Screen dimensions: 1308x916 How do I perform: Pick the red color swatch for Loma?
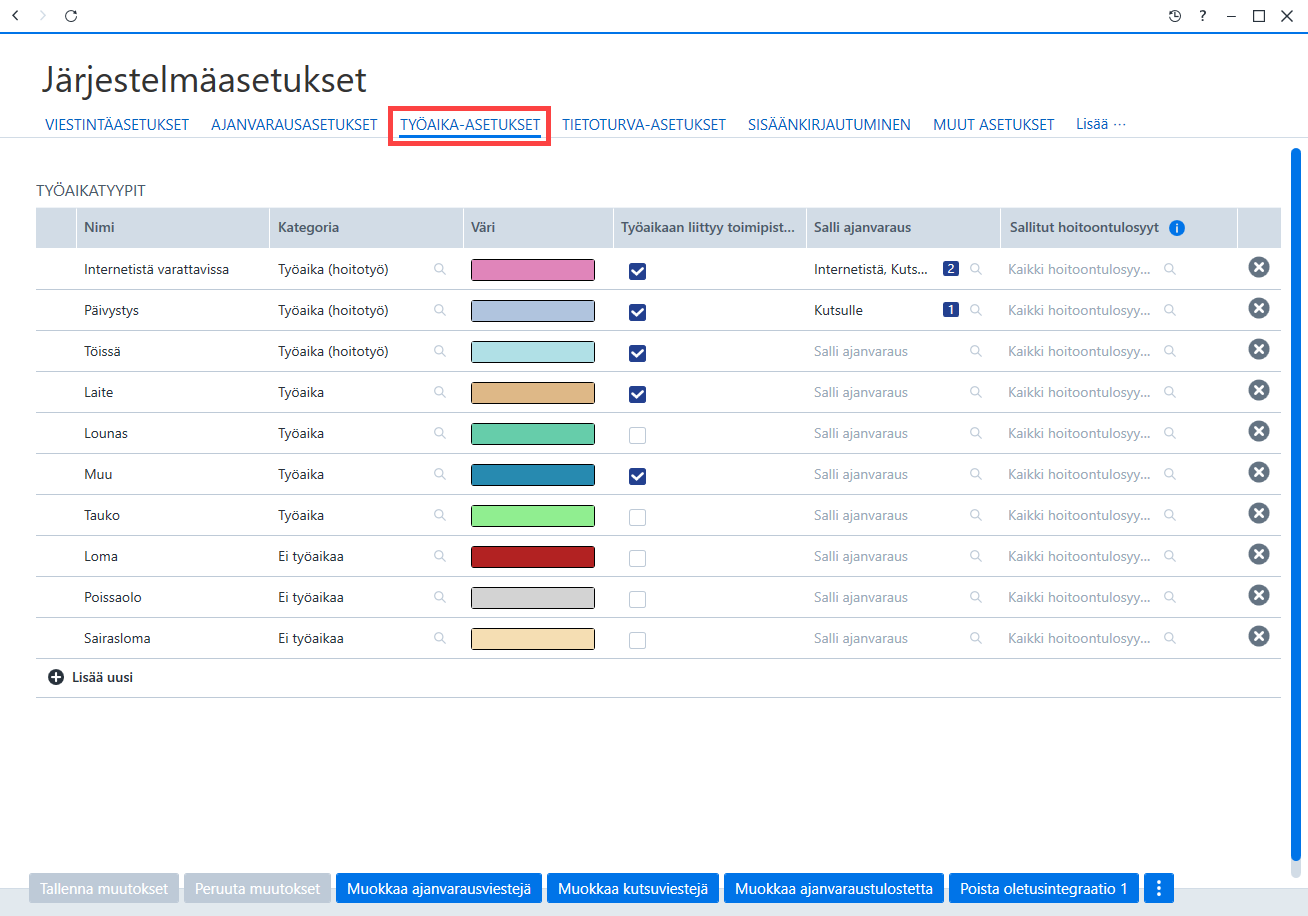(x=533, y=557)
